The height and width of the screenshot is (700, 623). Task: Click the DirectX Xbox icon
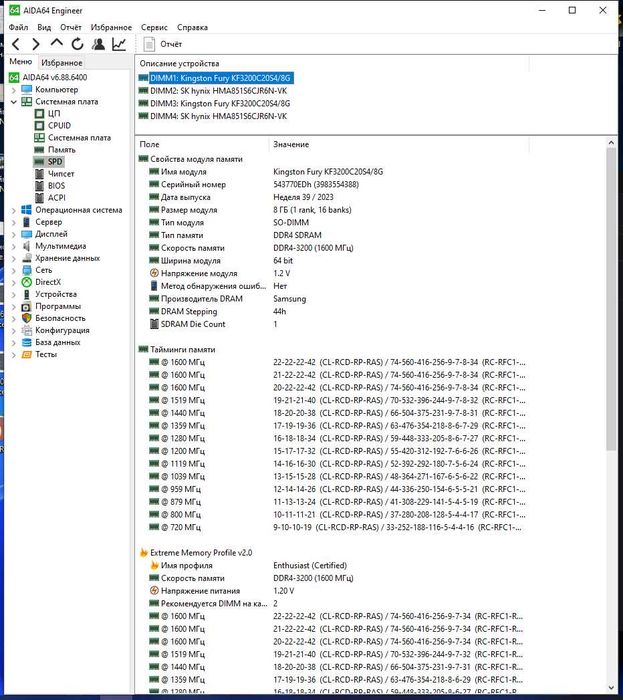pyautogui.click(x=27, y=282)
